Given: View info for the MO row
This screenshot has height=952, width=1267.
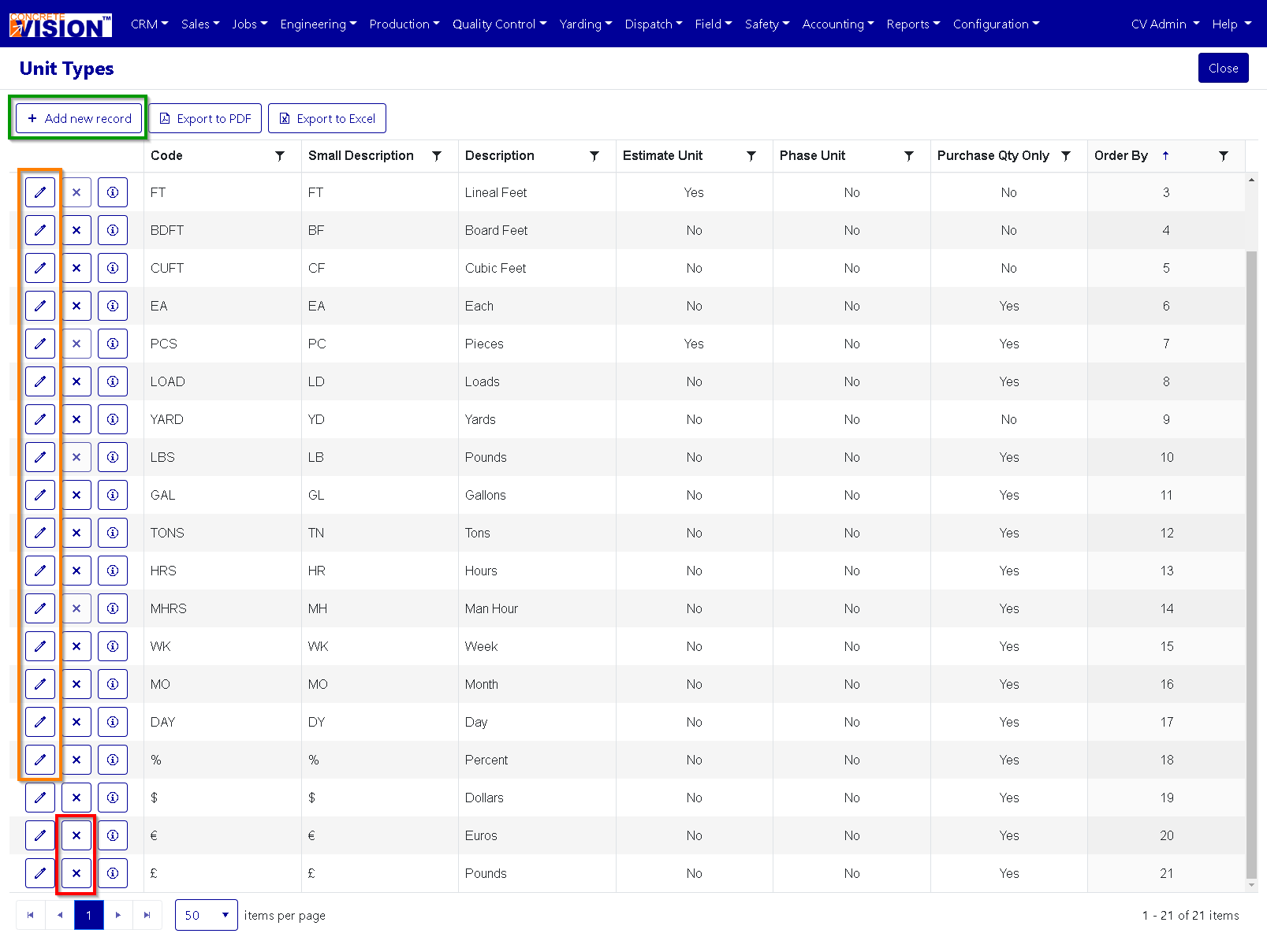Looking at the screenshot, I should (113, 684).
